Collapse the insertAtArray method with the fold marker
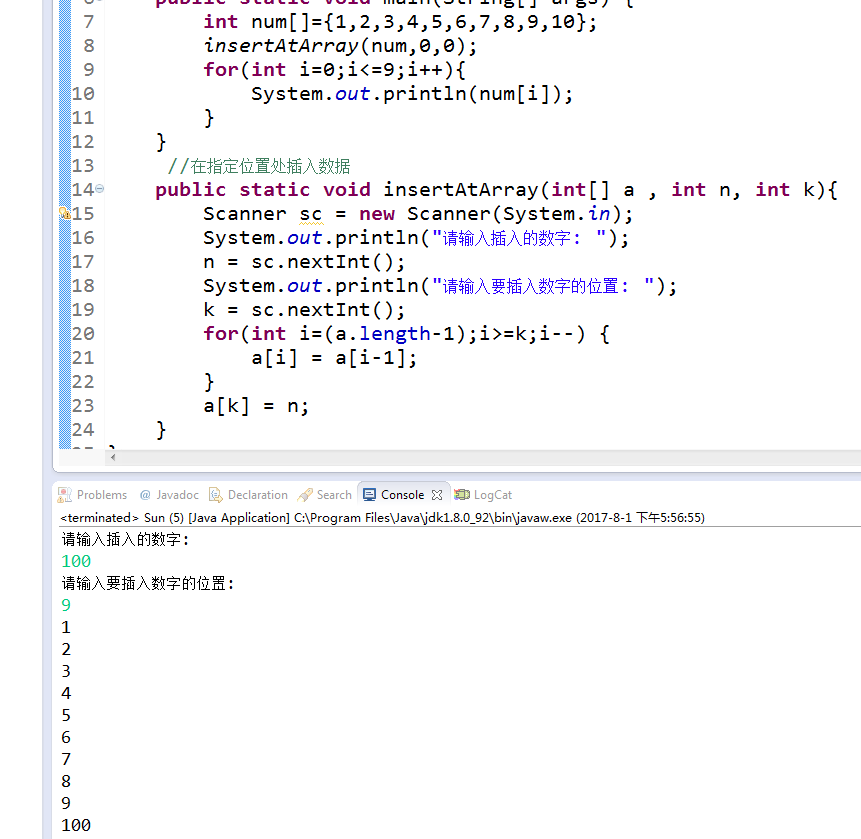Viewport: 861px width, 839px height. pos(99,187)
